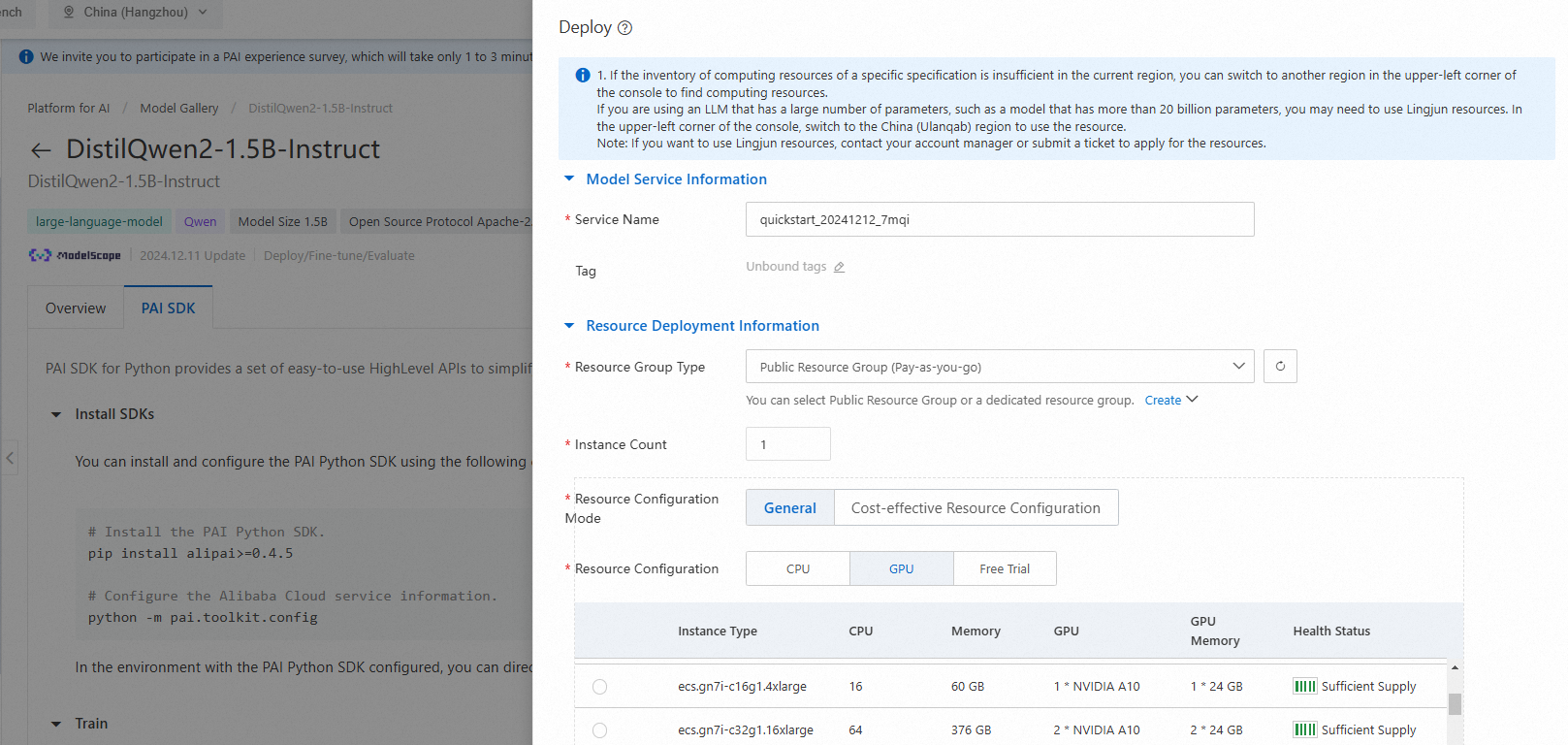
Task: Click '2 * NVIDIA A10' GPU cell
Action: pyautogui.click(x=1097, y=730)
